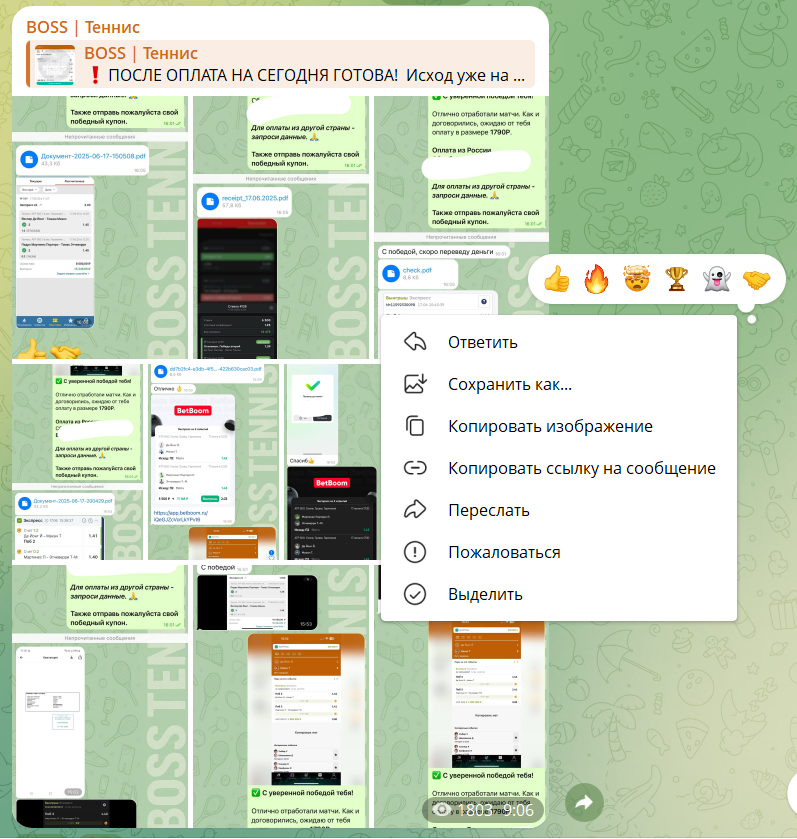This screenshot has height=839, width=797.
Task: Choose 'Переслать' in context menu
Action: point(488,510)
